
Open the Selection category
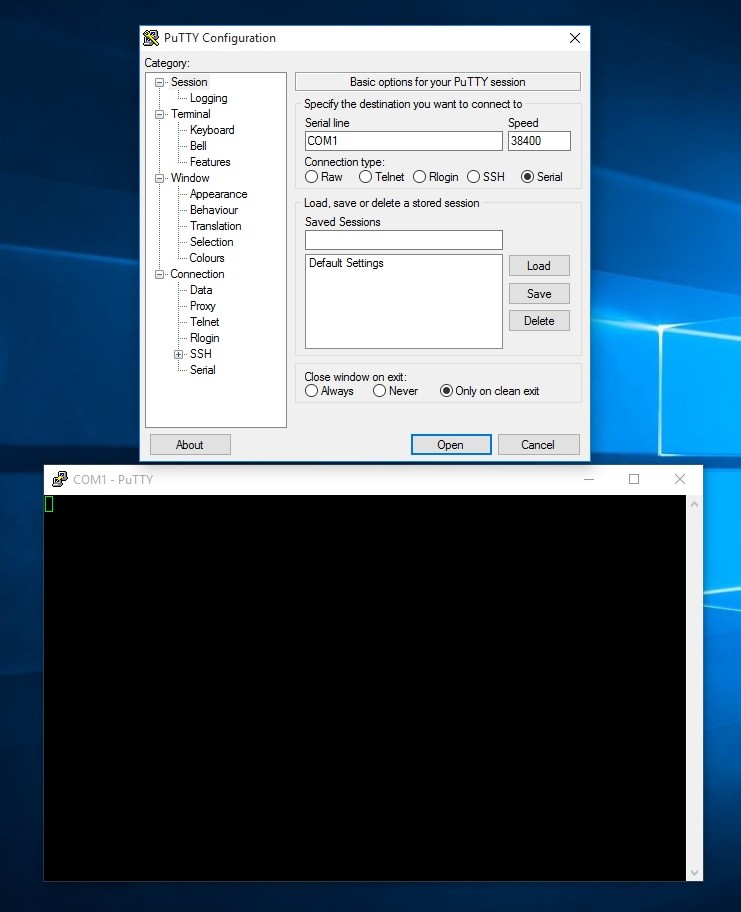tap(211, 242)
